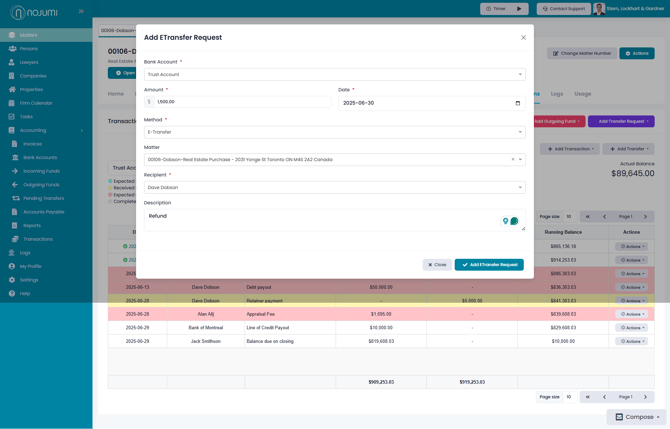Click the Description text area containing Refund
Screen dimensions: 670x429
coord(335,220)
